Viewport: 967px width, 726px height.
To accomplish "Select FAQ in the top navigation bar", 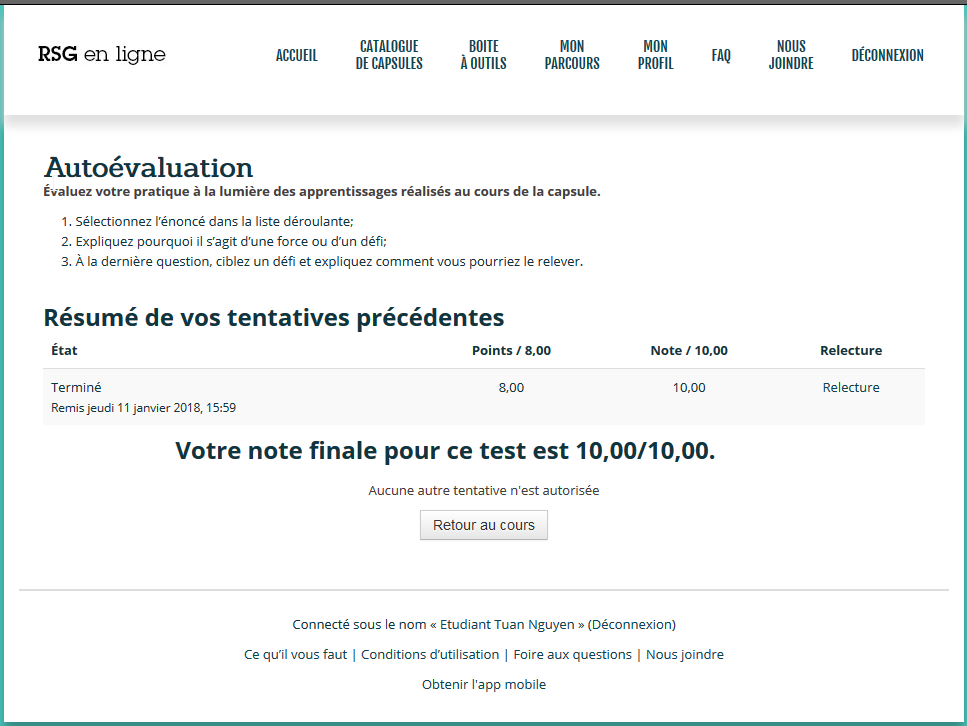I will 721,56.
